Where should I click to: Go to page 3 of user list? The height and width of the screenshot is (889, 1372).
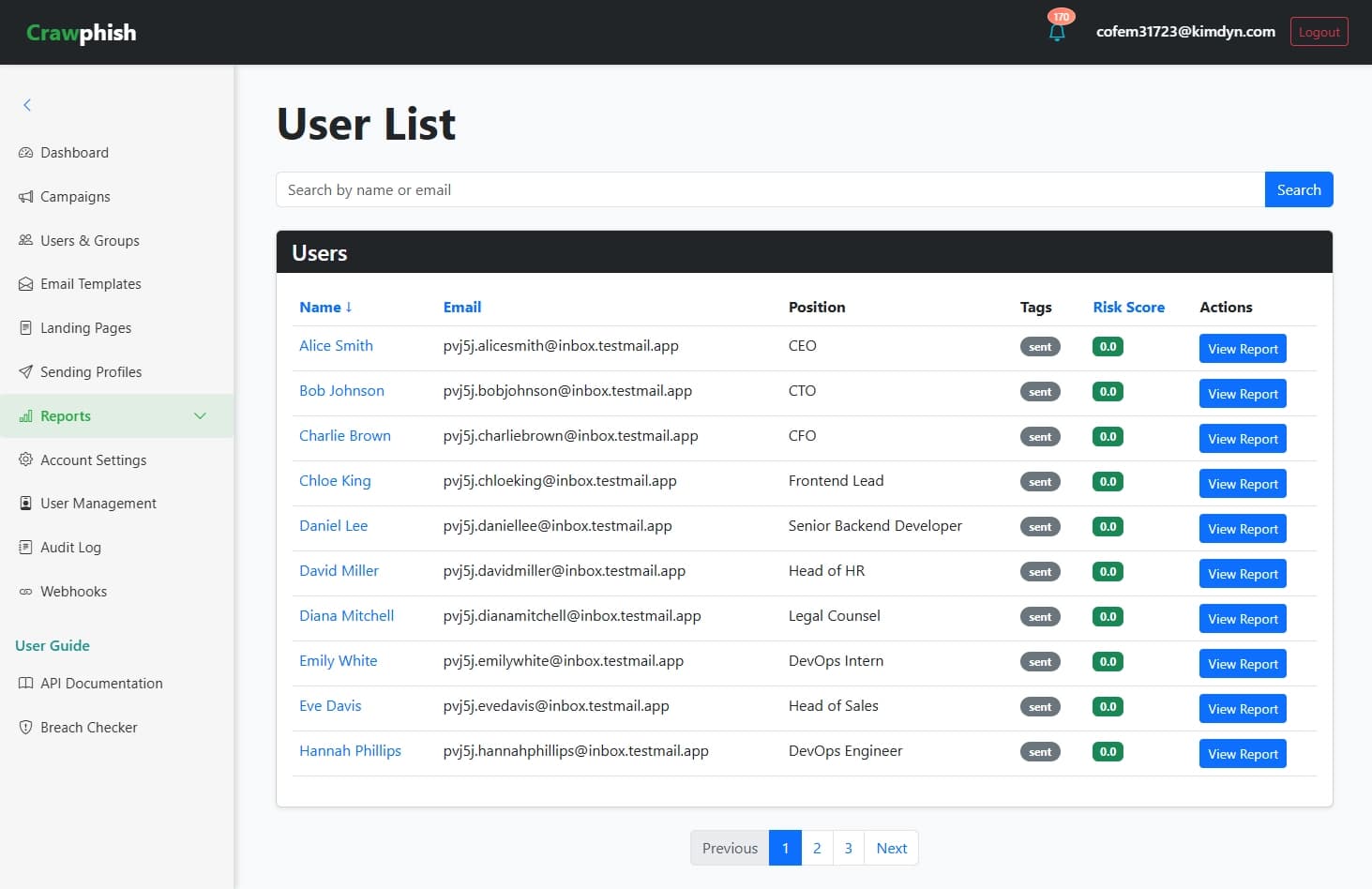pos(848,847)
